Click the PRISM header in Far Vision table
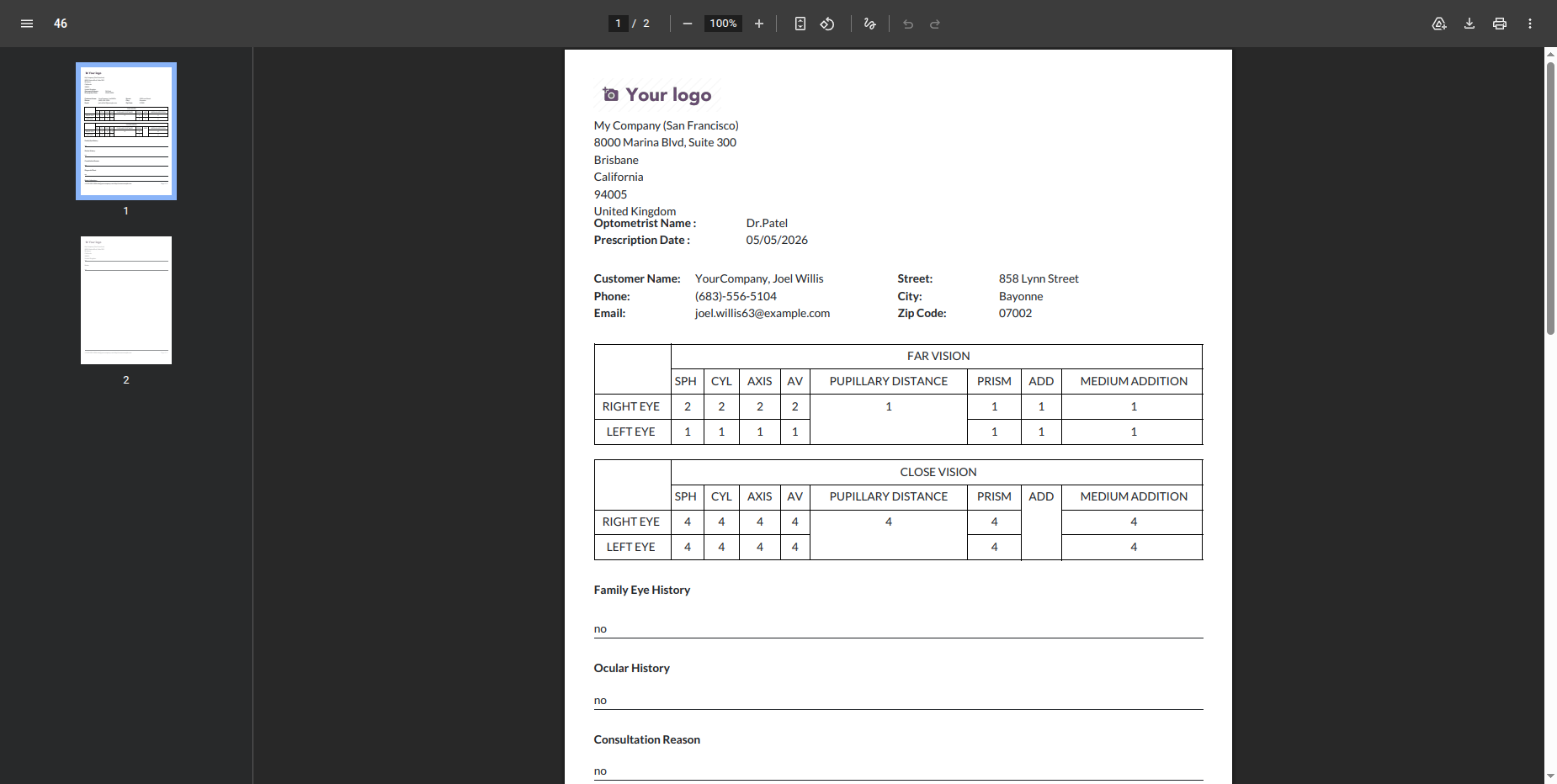 point(994,381)
